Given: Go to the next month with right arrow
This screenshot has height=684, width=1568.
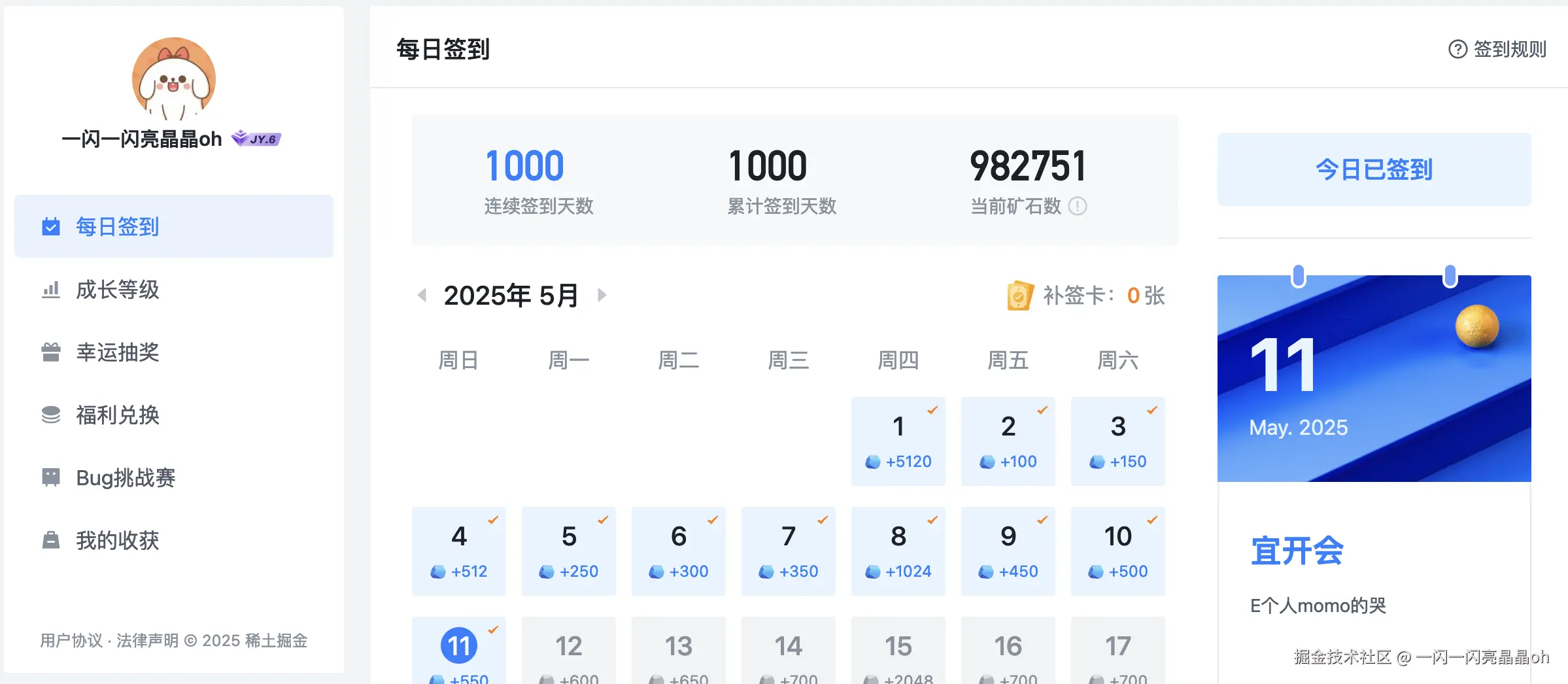Looking at the screenshot, I should [602, 296].
